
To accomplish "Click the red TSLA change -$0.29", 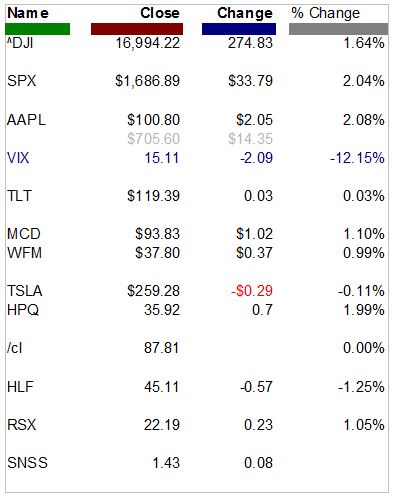I will pyautogui.click(x=252, y=291).
